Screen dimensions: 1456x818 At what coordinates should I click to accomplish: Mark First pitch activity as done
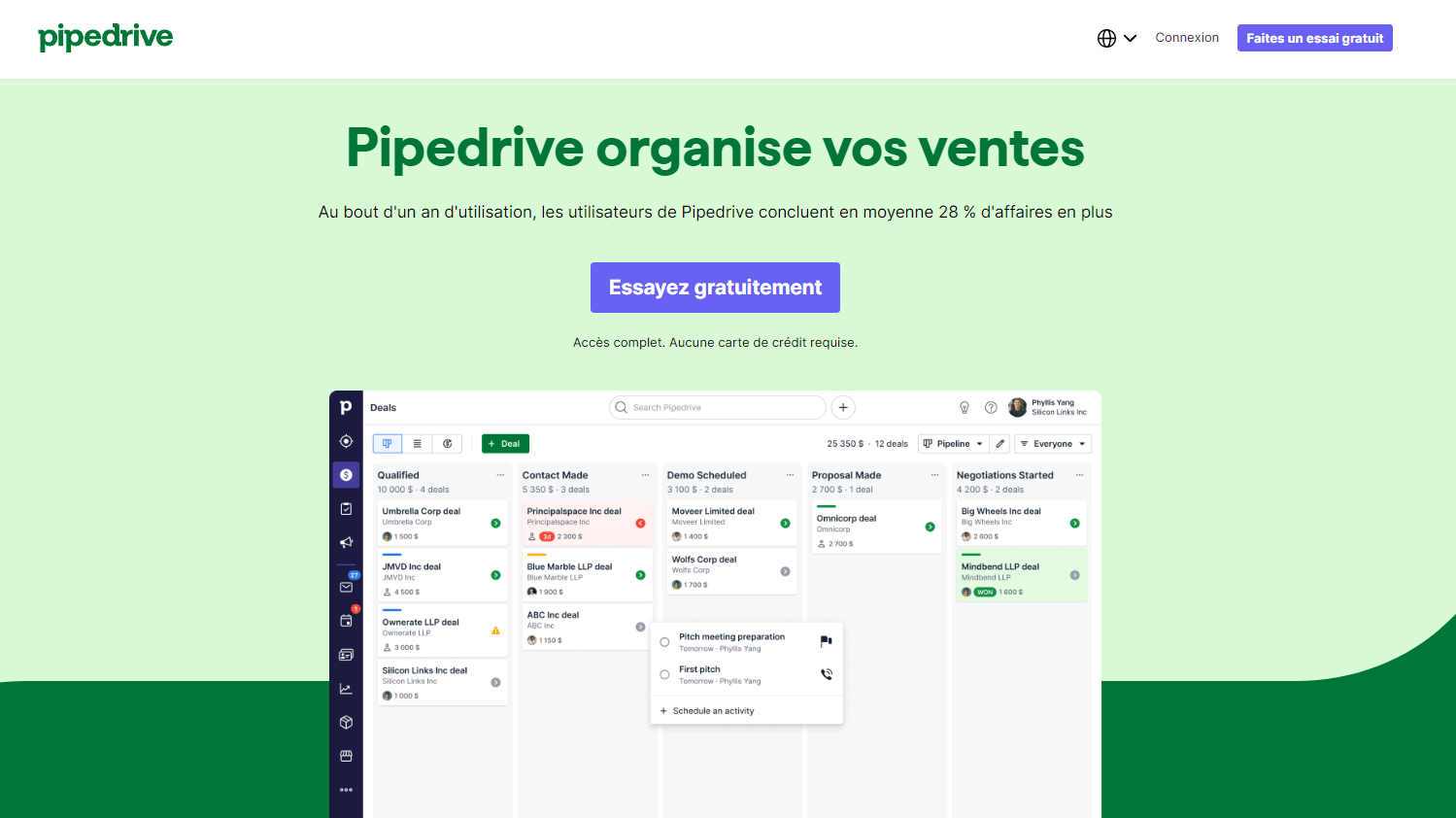point(664,674)
